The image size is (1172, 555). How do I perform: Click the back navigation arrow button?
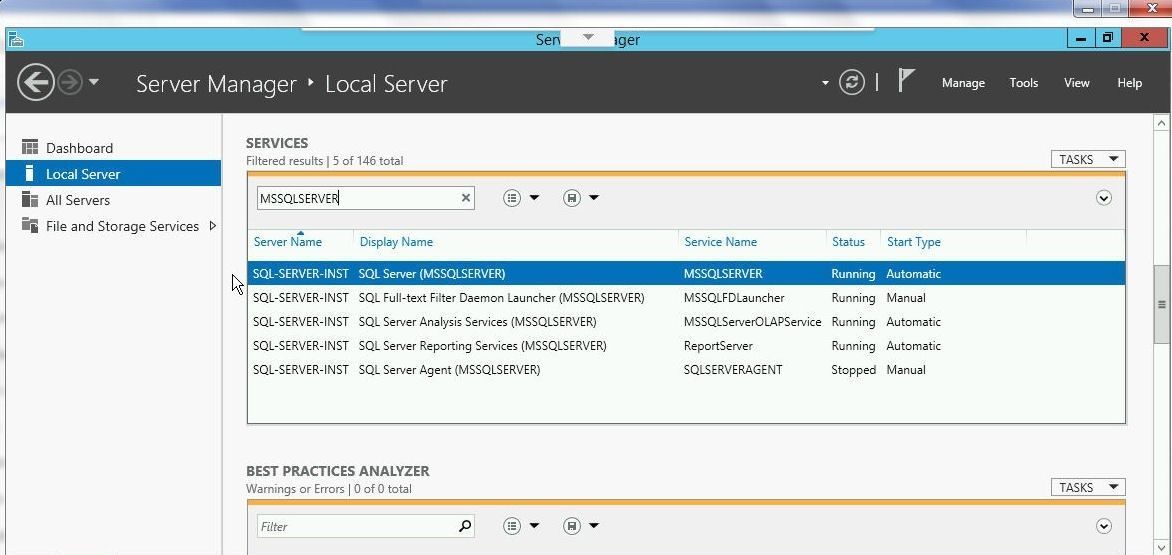click(36, 82)
